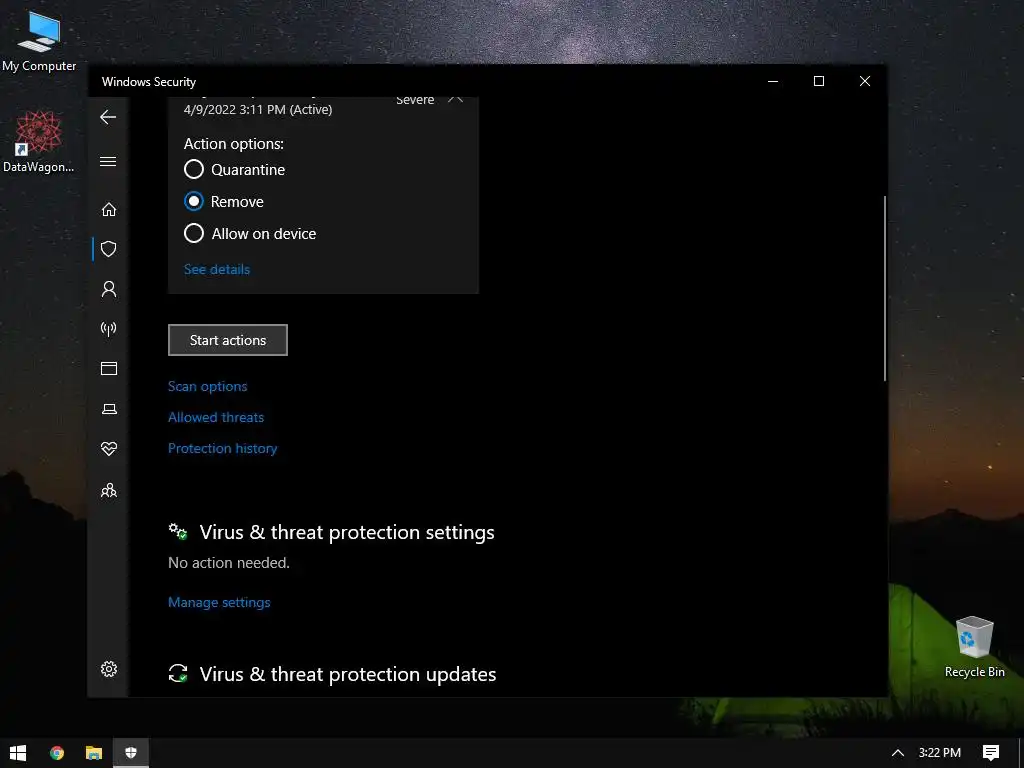The width and height of the screenshot is (1024, 768).
Task: Open My Computer desktop icon
Action: click(x=39, y=41)
